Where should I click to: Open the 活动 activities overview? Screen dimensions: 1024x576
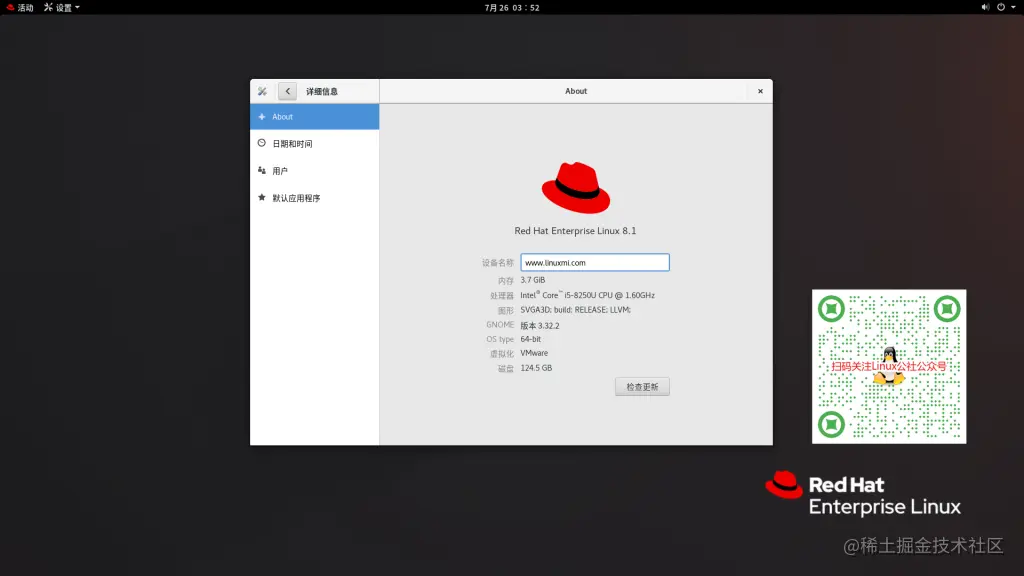click(20, 7)
